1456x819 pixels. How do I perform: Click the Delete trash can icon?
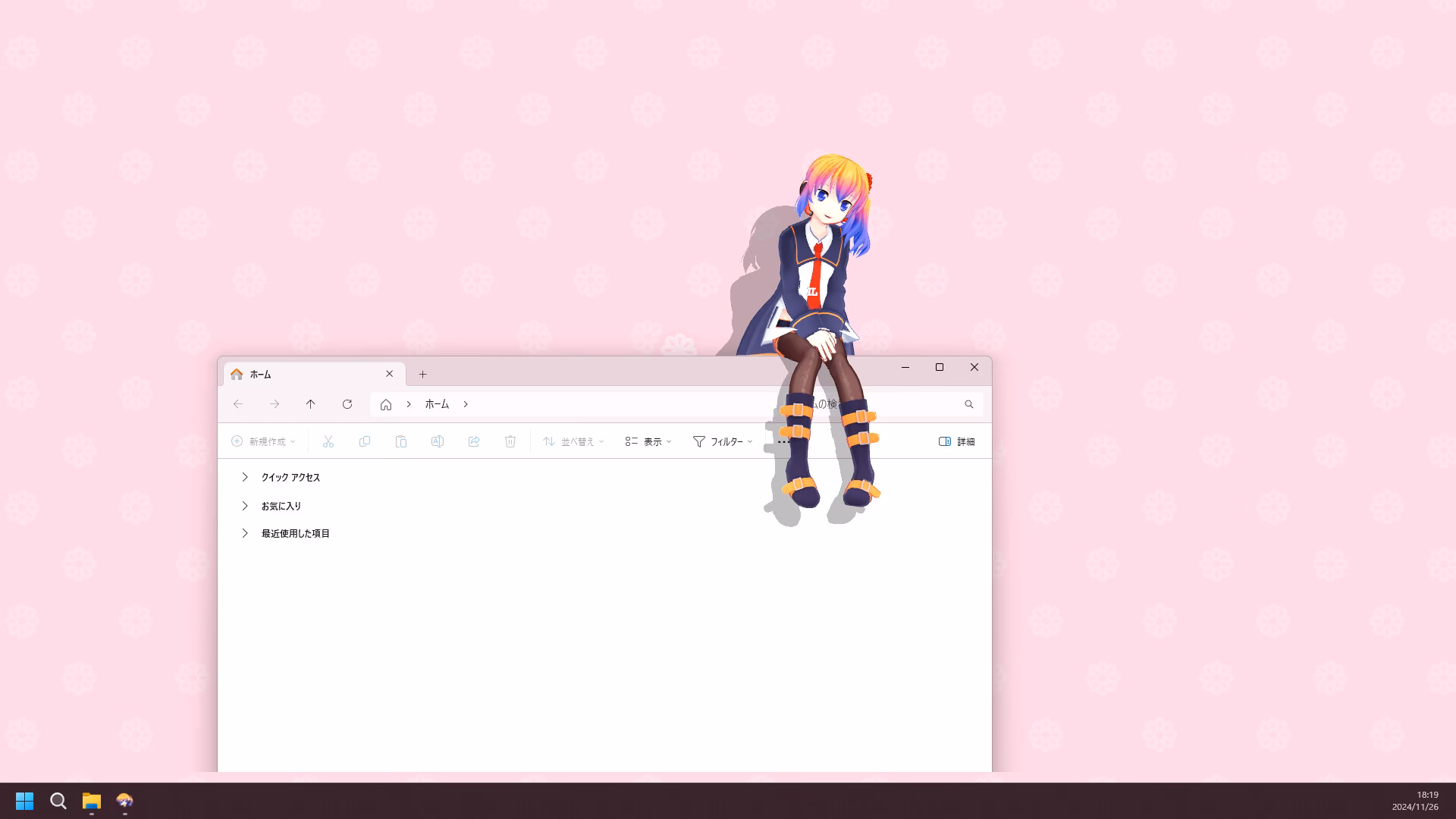(x=510, y=441)
